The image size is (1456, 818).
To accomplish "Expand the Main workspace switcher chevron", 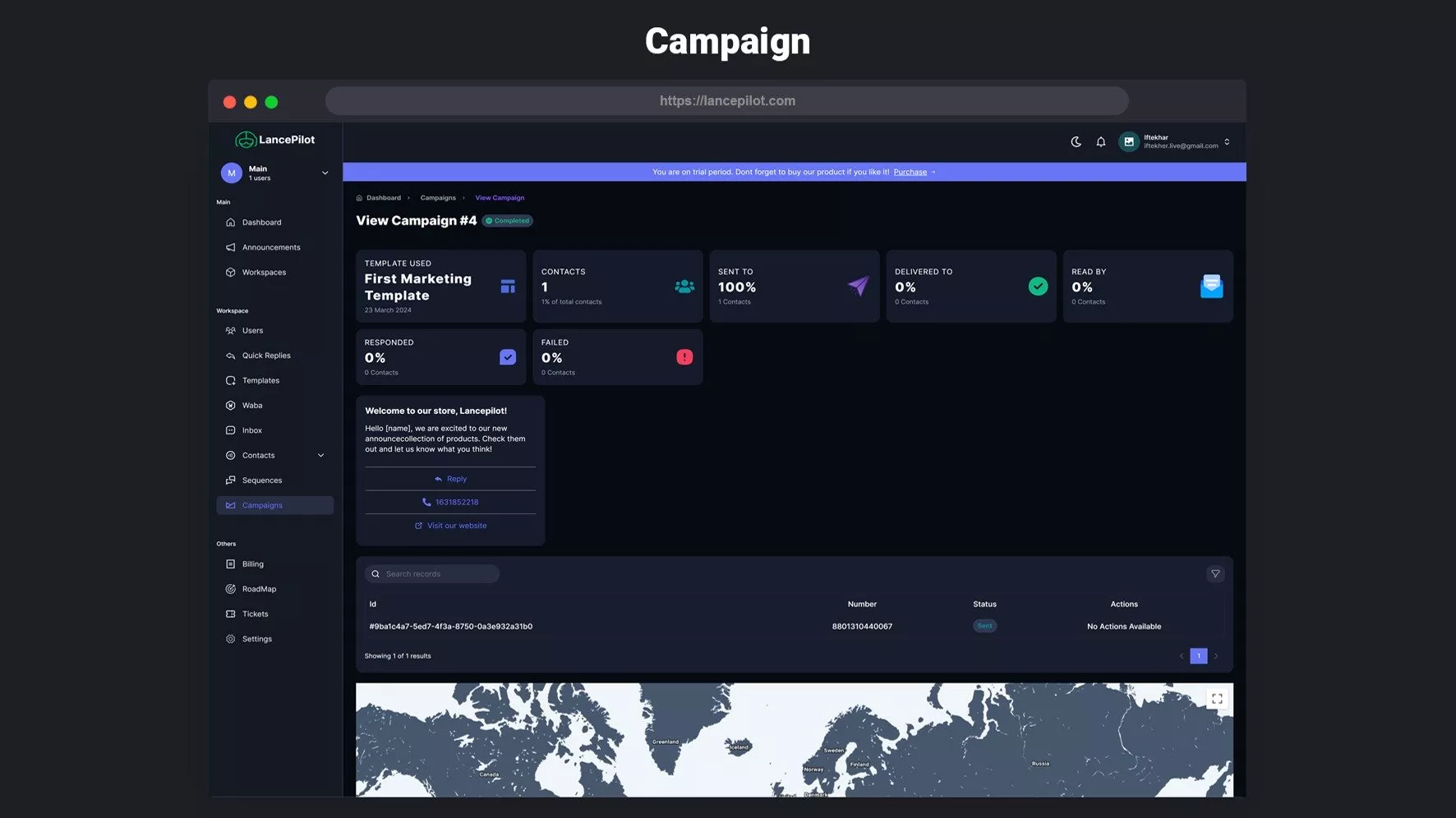I will point(325,173).
